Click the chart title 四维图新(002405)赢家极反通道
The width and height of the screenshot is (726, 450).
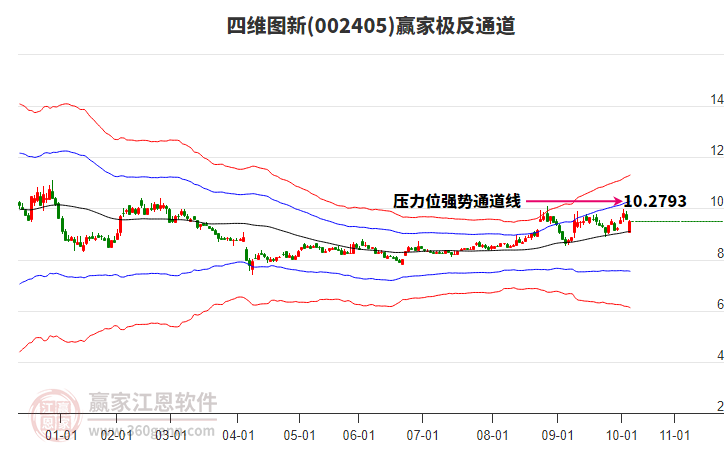371,26
